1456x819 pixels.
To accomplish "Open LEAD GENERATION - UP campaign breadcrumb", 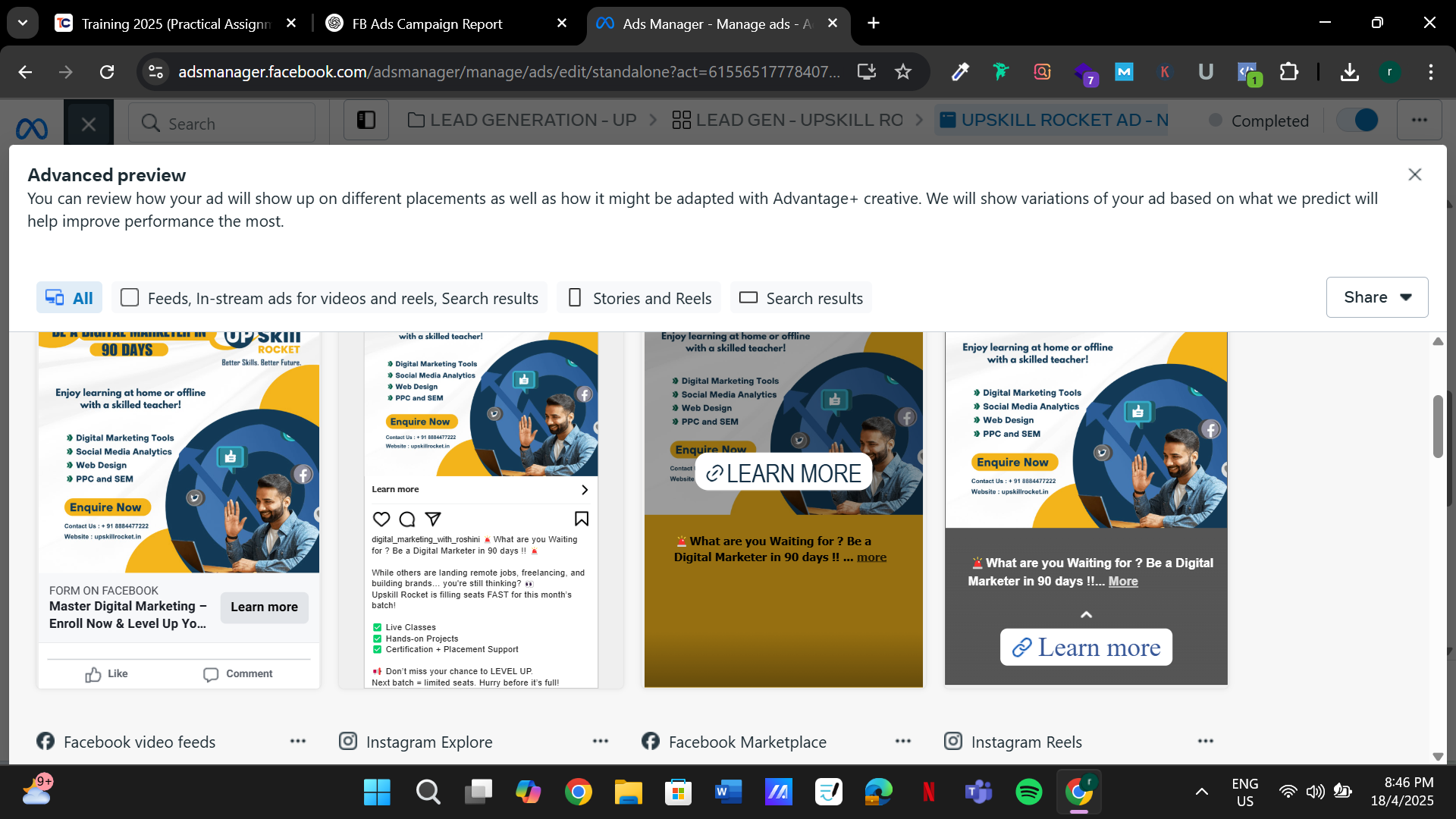I will [x=522, y=120].
